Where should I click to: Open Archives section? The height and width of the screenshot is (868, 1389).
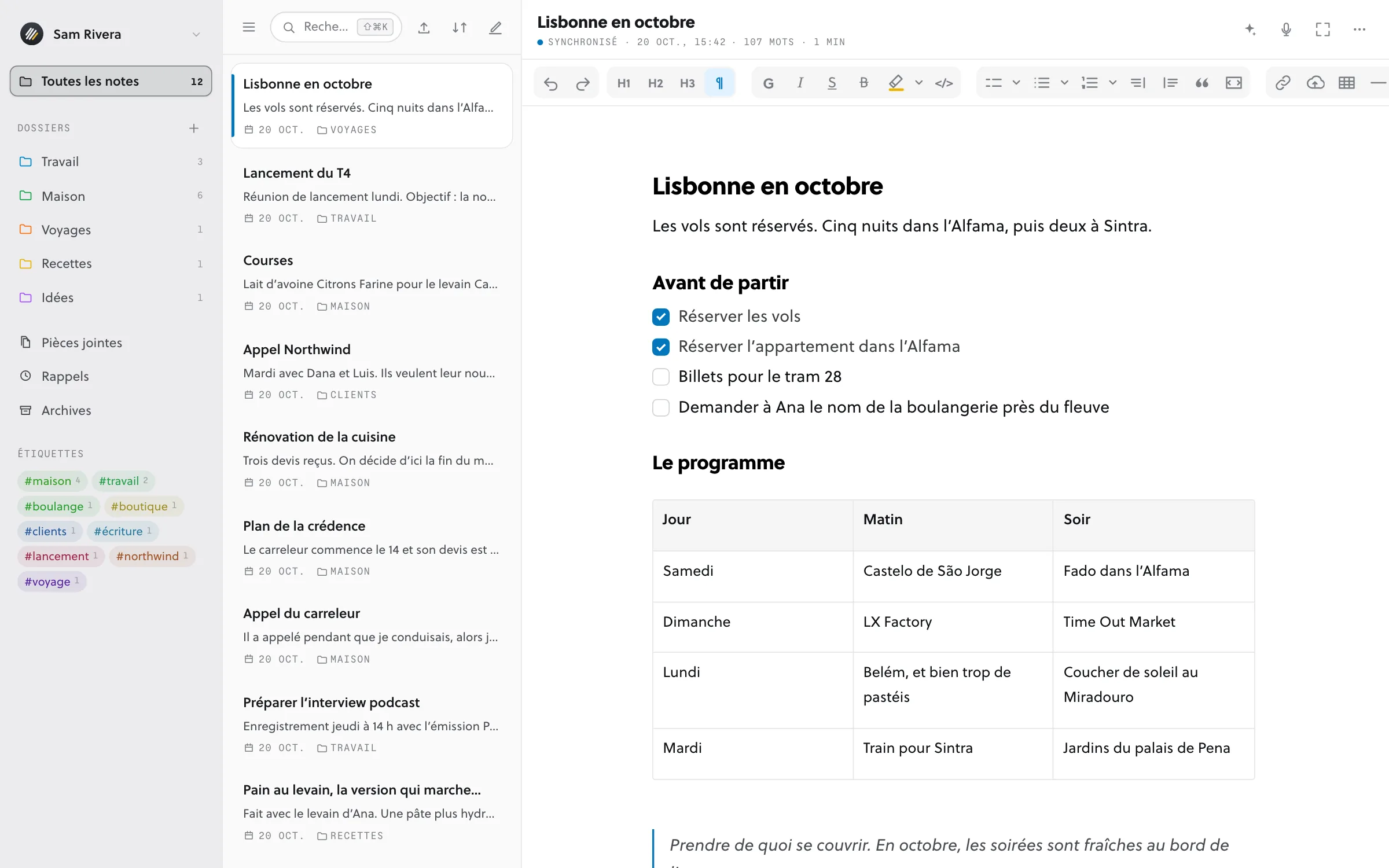(111, 410)
